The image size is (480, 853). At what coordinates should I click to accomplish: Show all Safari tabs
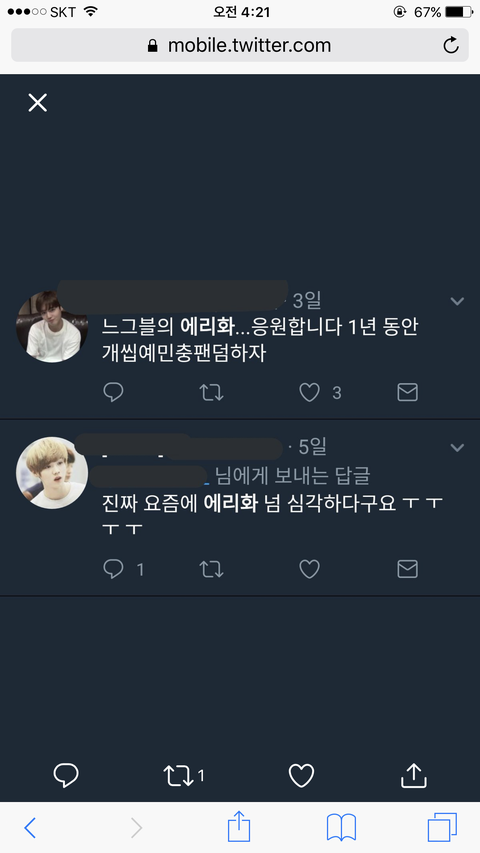(x=442, y=827)
